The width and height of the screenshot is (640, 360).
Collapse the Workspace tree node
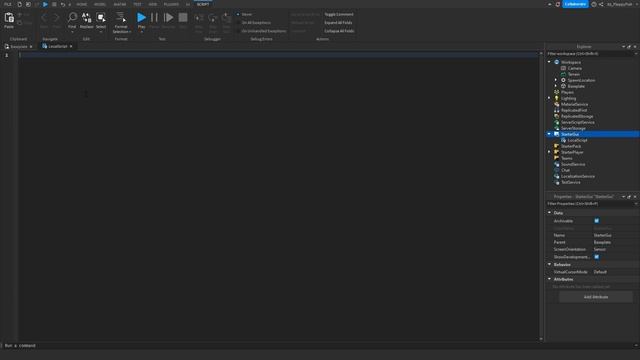tap(549, 62)
